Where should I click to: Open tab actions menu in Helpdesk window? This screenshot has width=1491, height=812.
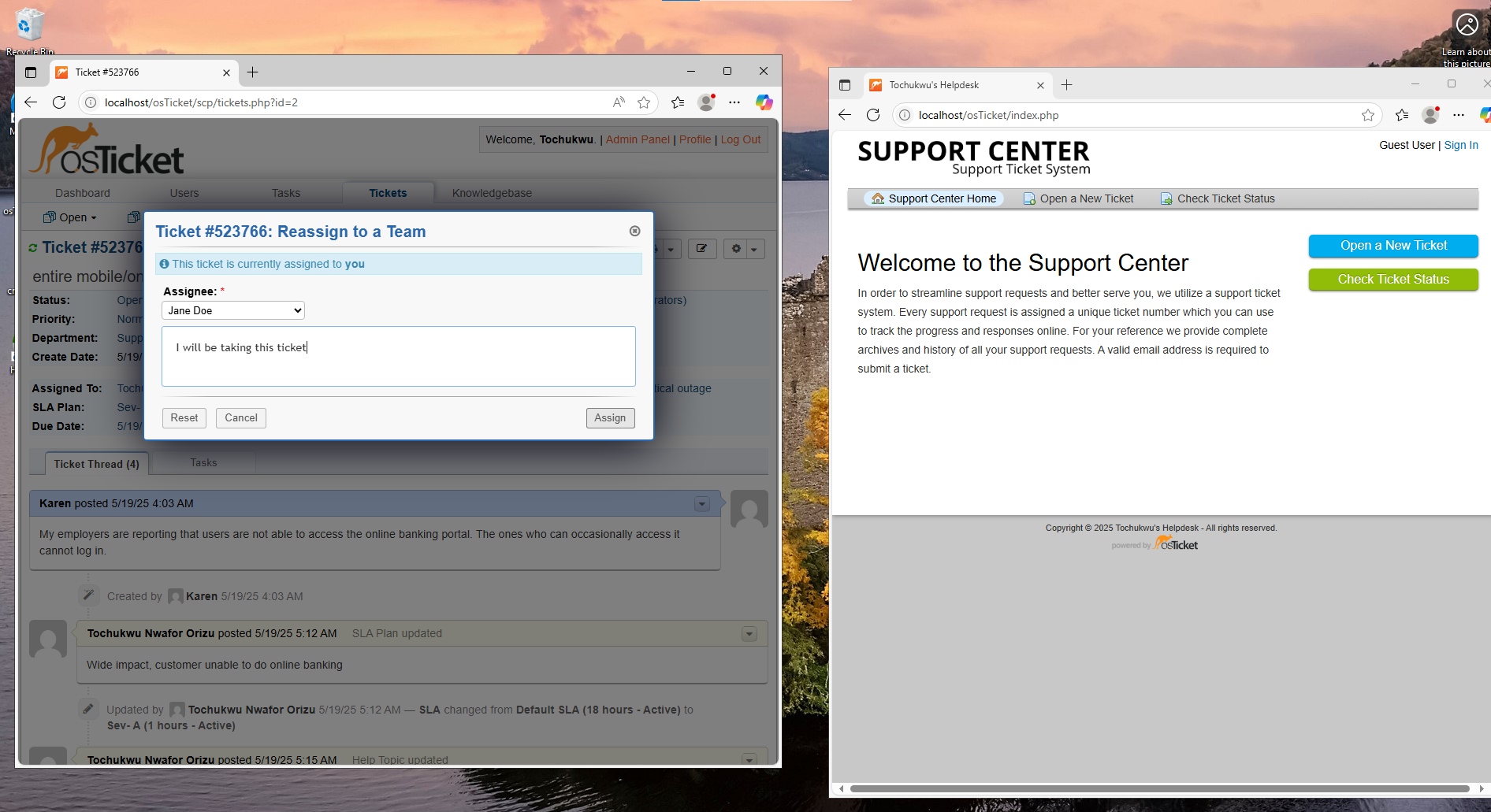coord(845,85)
